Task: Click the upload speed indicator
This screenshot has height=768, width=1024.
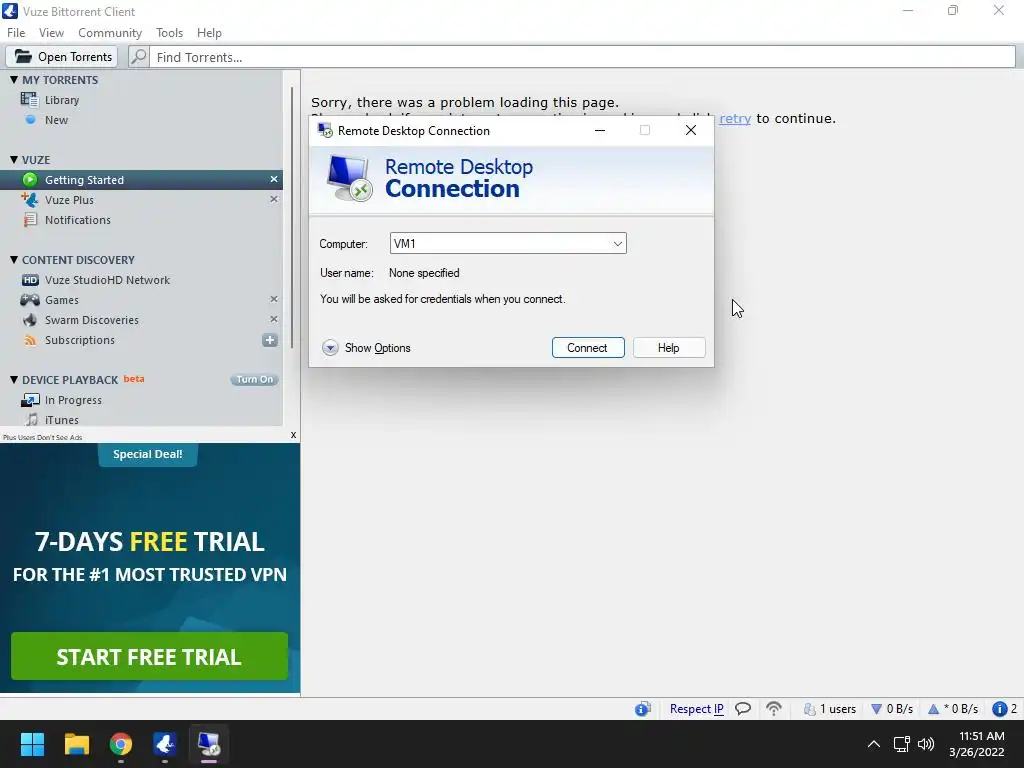Action: tap(953, 709)
